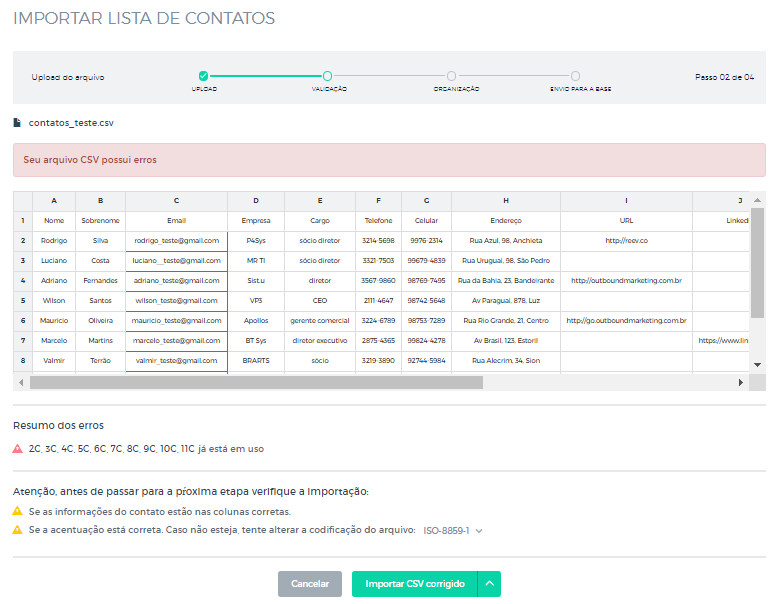The image size is (777, 604).
Task: Click the vertical scrollbar thumb of the table
Action: click(757, 263)
